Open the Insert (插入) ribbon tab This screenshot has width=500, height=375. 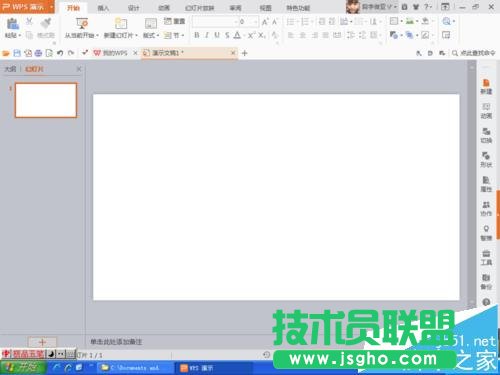point(103,8)
